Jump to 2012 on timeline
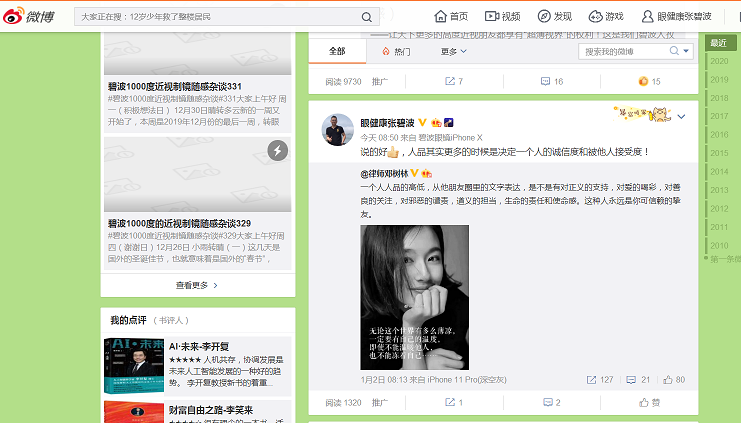Screen dimensions: 741x423 (719, 208)
